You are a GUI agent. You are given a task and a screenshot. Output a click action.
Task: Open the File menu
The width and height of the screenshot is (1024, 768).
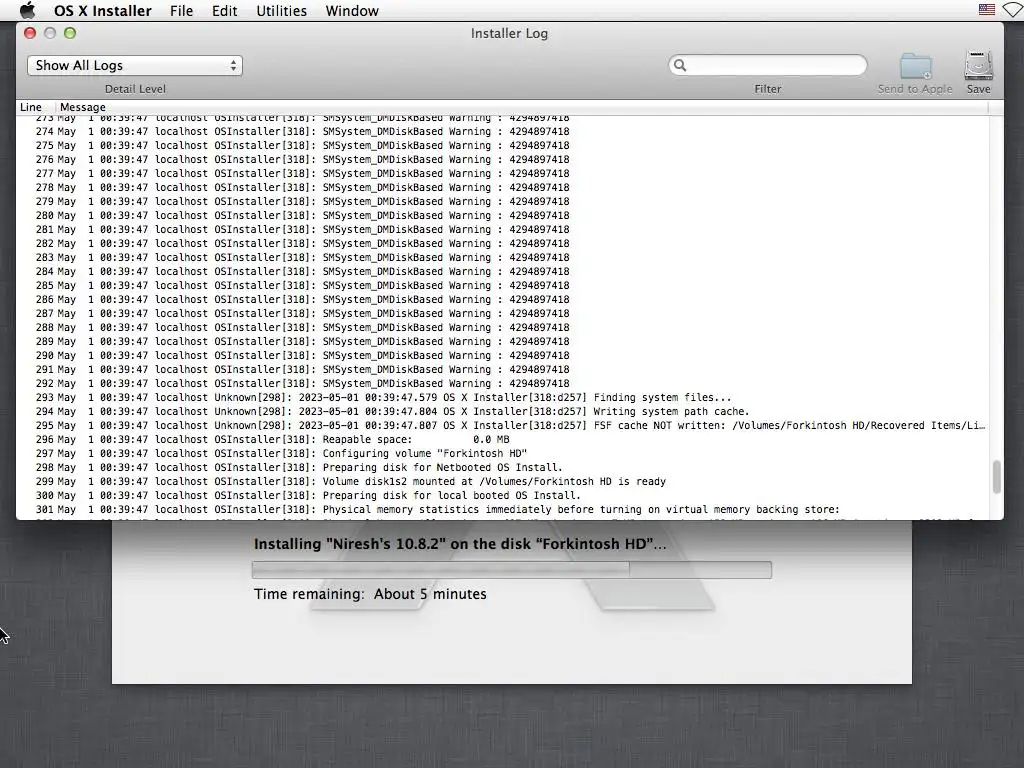pos(181,10)
